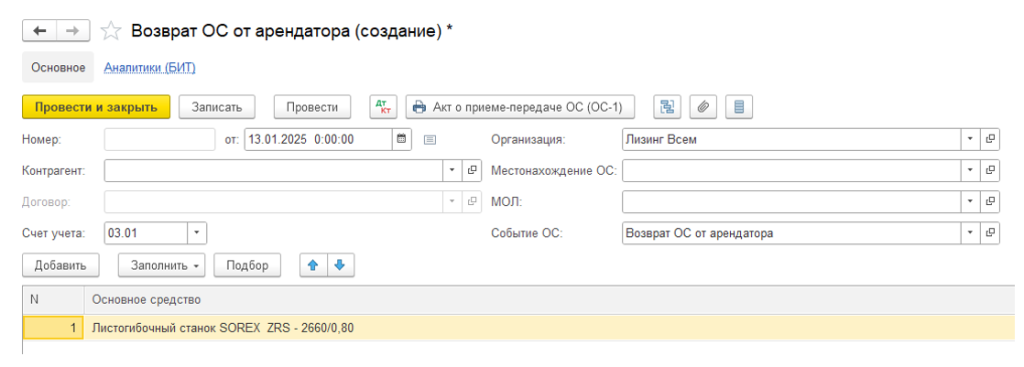
Task: Click the N column header
Action: click(54, 300)
